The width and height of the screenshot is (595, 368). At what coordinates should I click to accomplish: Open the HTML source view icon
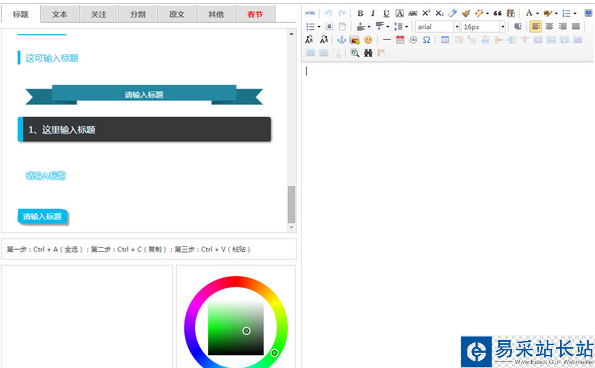(310, 13)
